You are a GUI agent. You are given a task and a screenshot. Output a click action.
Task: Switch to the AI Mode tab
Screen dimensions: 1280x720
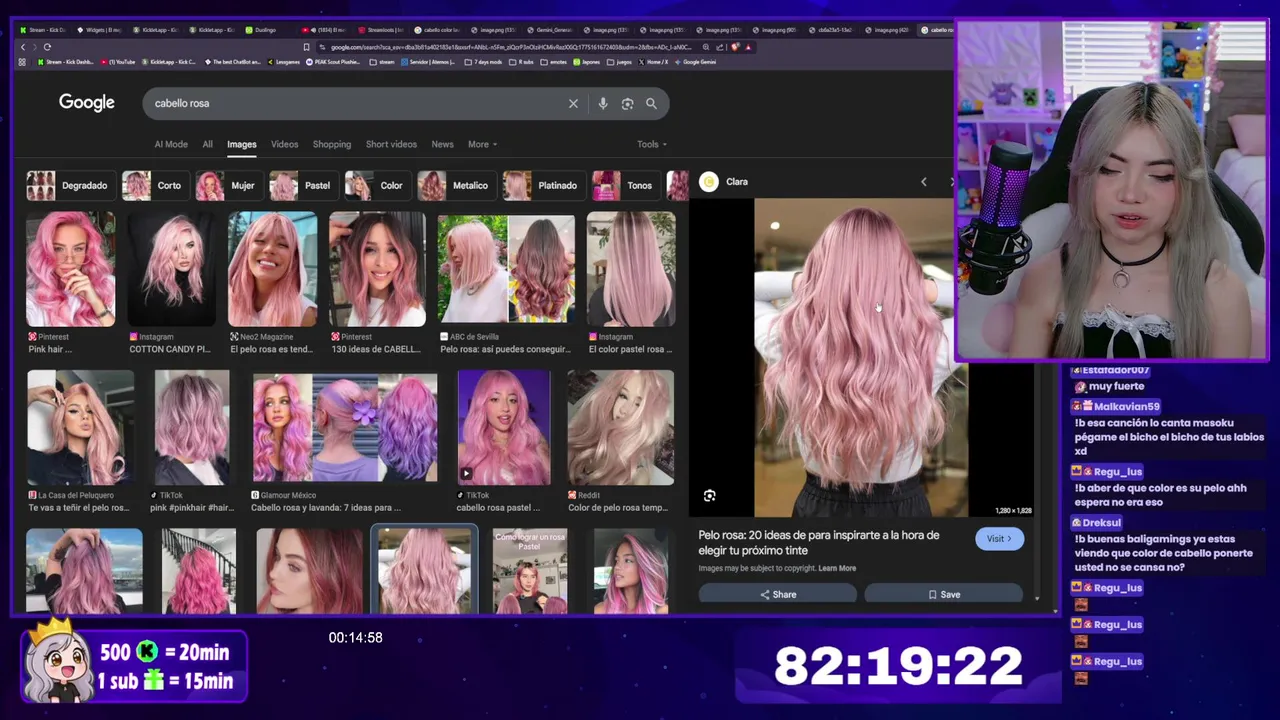point(171,144)
